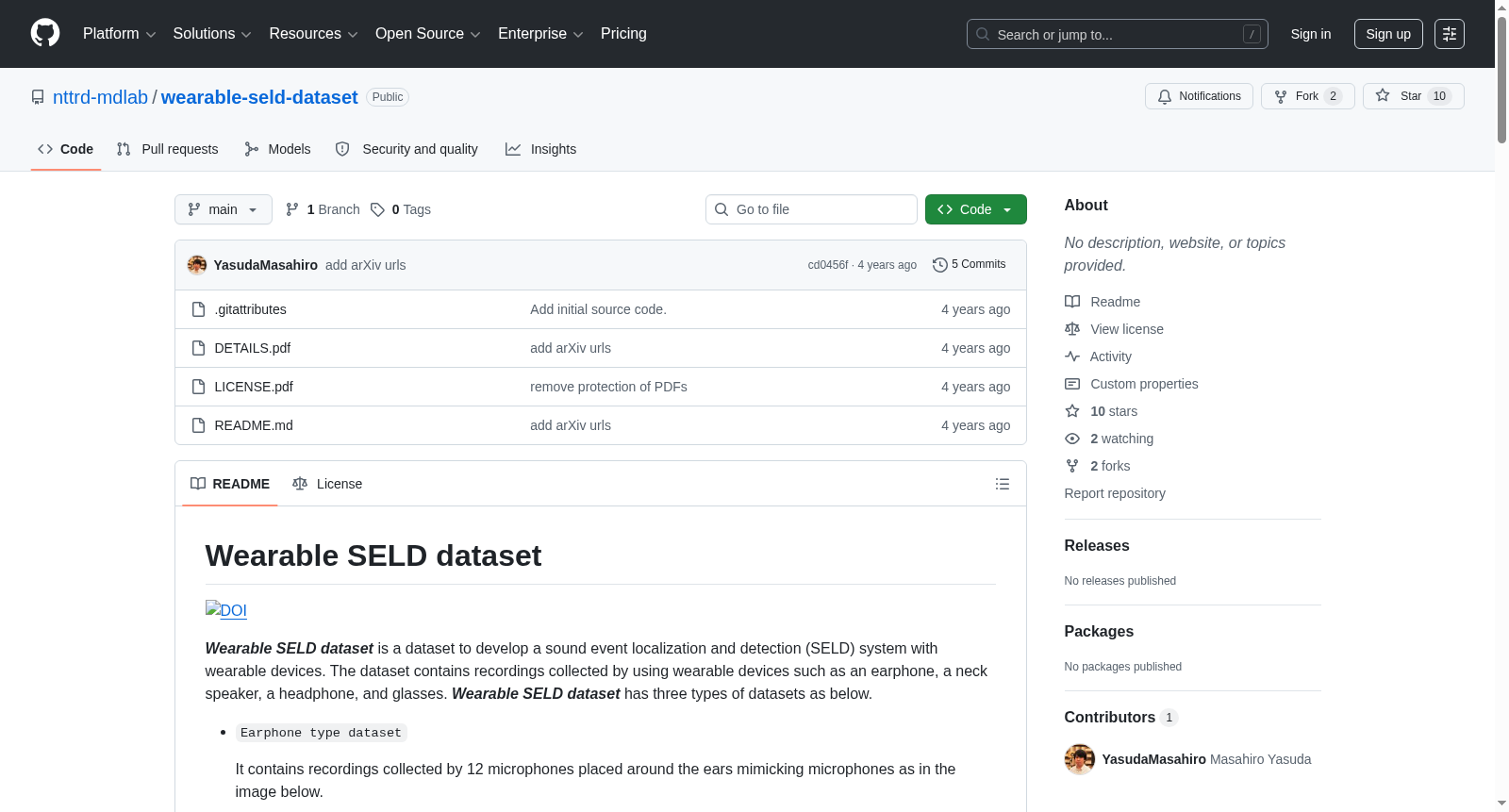
Task: Open the wearable-seld-dataset repository link
Action: click(x=259, y=97)
